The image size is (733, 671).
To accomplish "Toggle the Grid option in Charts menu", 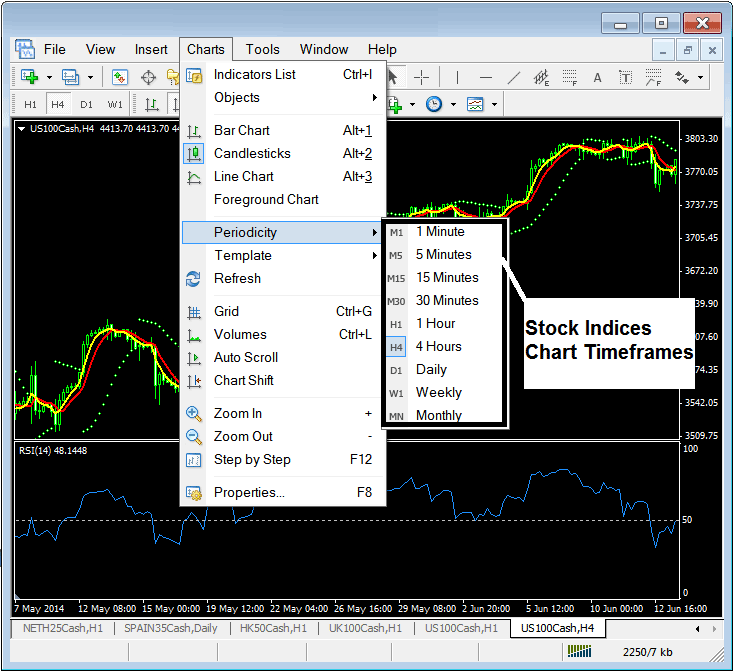I will [x=283, y=311].
